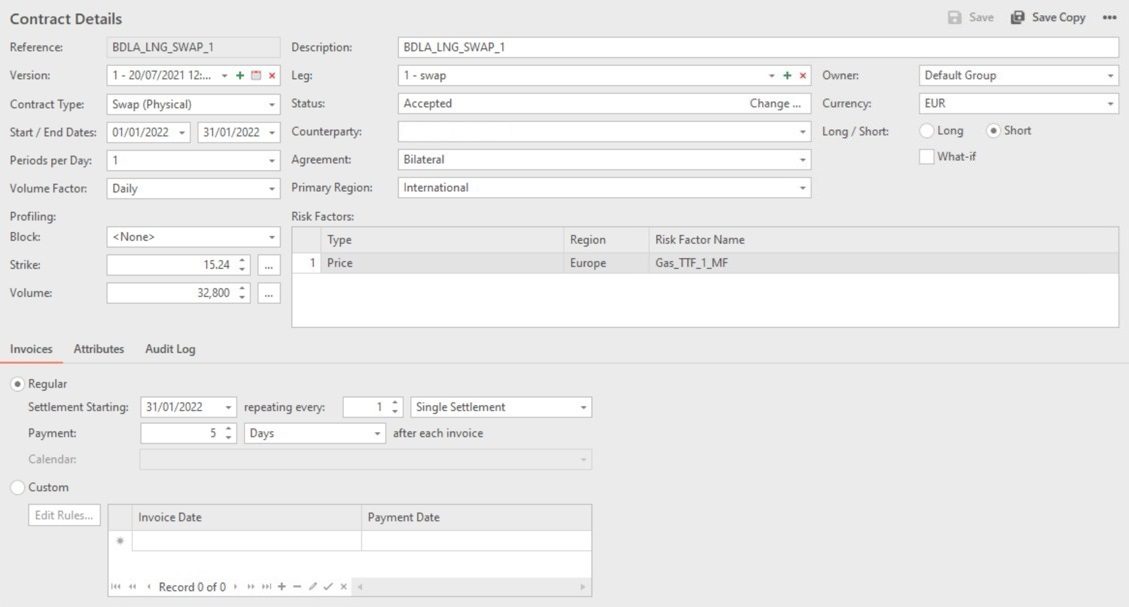The width and height of the screenshot is (1129, 607).
Task: Add a new leg with green plus
Action: (787, 76)
